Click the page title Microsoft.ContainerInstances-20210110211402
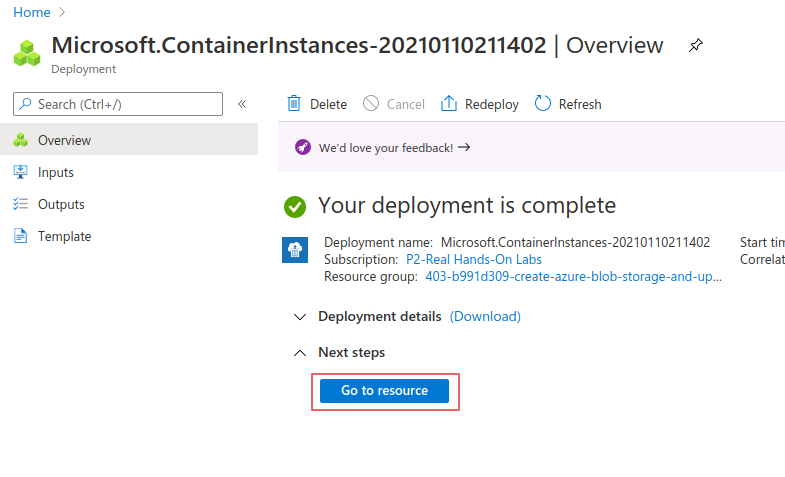Image resolution: width=785 pixels, height=477 pixels. pos(299,45)
